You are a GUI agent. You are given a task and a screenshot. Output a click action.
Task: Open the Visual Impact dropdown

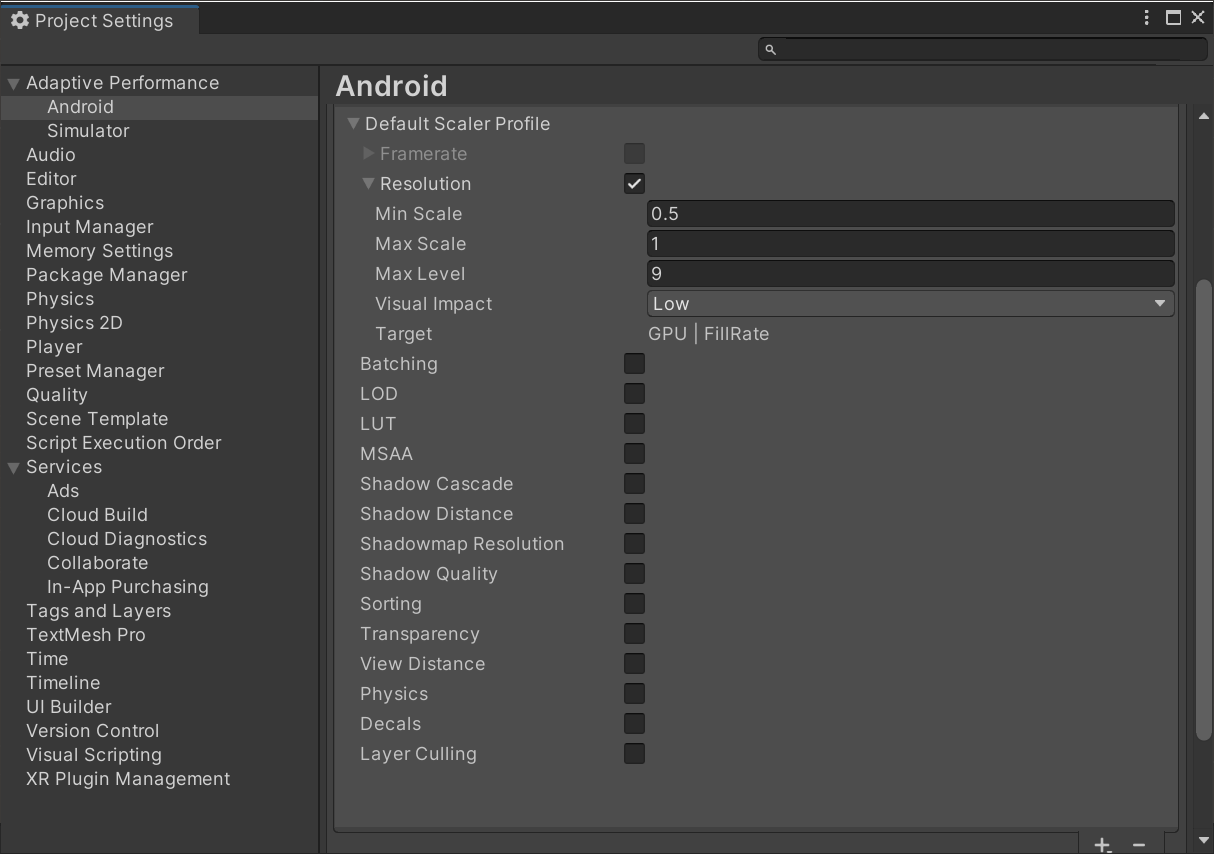(910, 304)
